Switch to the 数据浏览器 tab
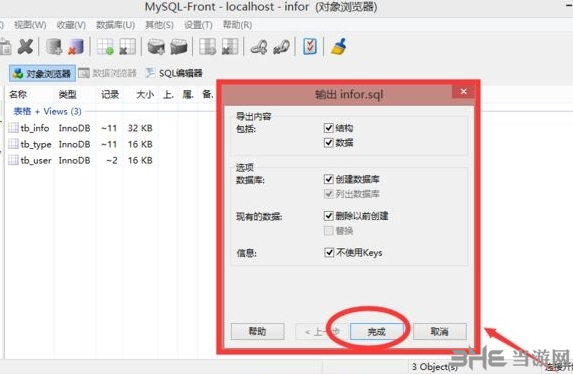The width and height of the screenshot is (573, 374). 108,73
